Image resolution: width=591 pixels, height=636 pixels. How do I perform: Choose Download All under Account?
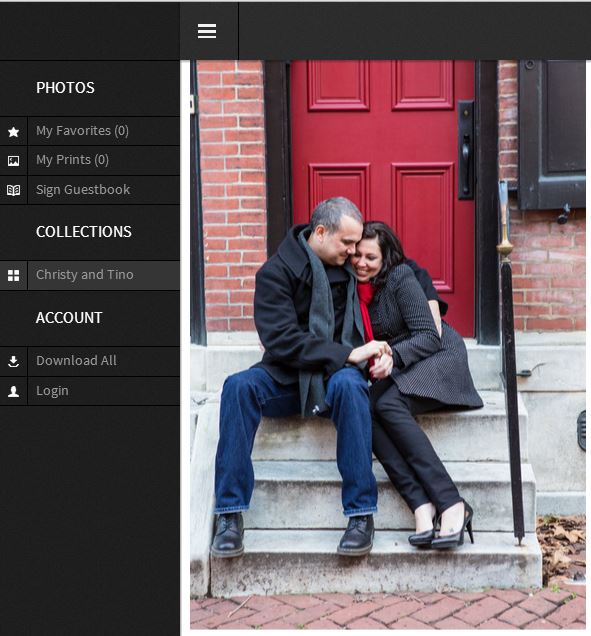[x=76, y=361]
